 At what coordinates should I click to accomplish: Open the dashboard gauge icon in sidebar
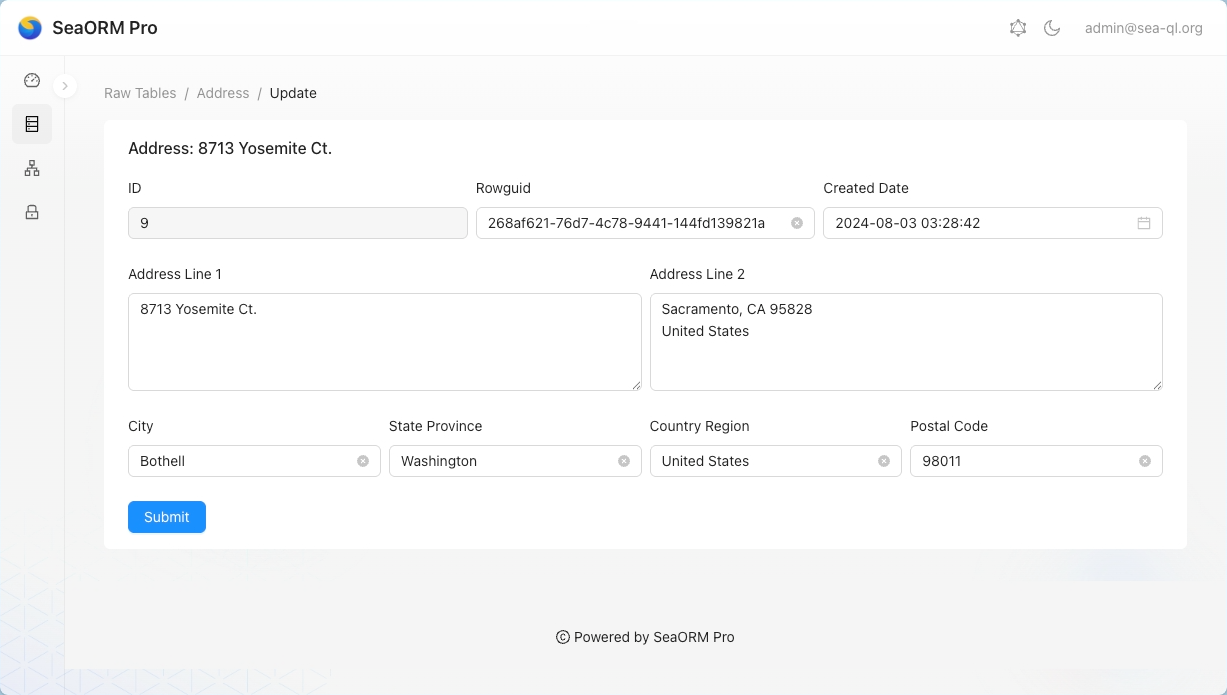[x=32, y=81]
